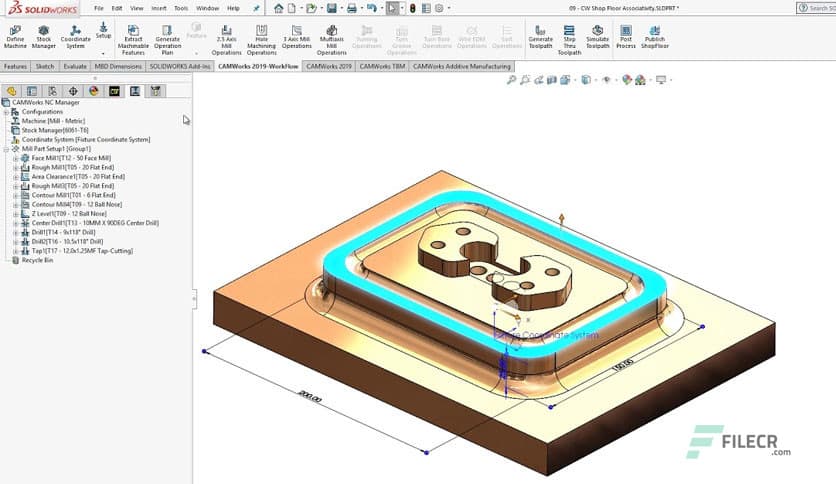Viewport: 836px width, 484px height.
Task: Switch to the CAMWorks TBM tab
Action: 382,66
